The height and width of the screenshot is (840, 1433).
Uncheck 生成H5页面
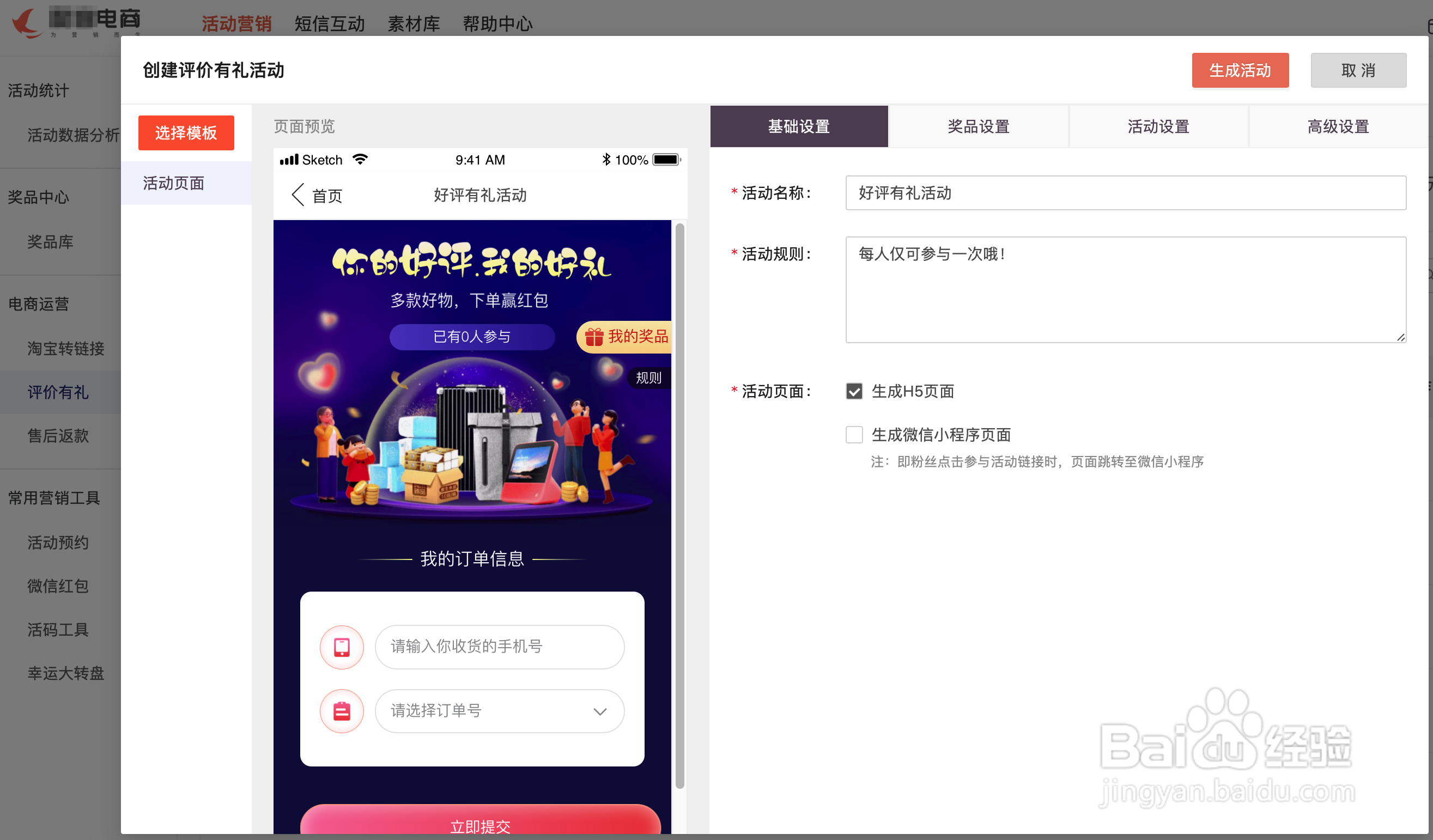pyautogui.click(x=854, y=391)
